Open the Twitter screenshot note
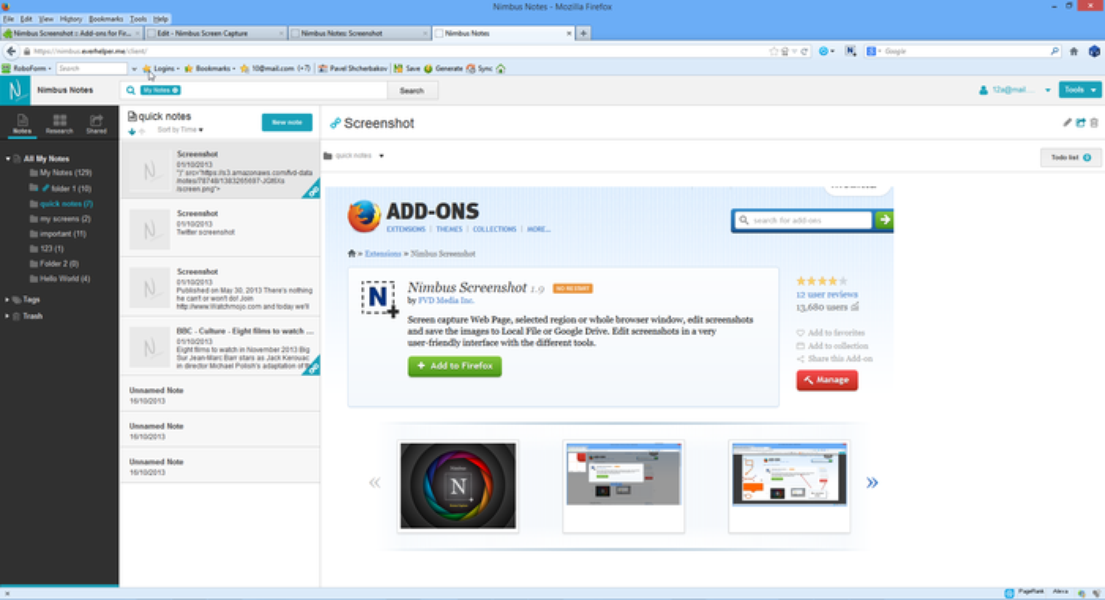This screenshot has height=600, width=1105. pos(220,228)
